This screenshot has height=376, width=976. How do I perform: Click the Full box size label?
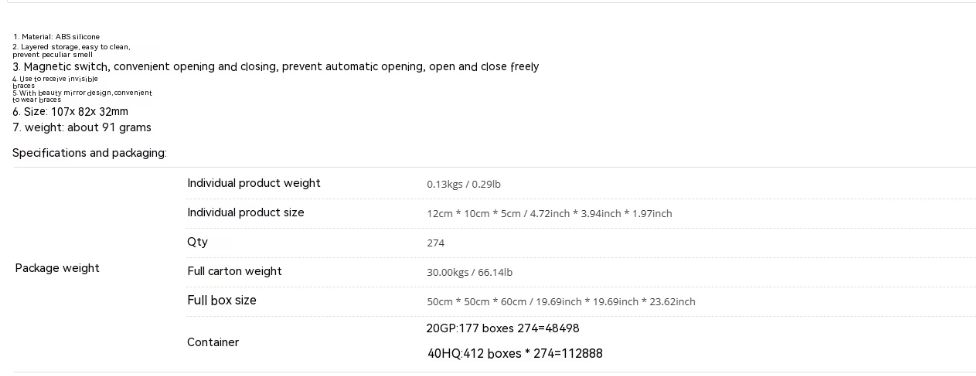point(222,300)
